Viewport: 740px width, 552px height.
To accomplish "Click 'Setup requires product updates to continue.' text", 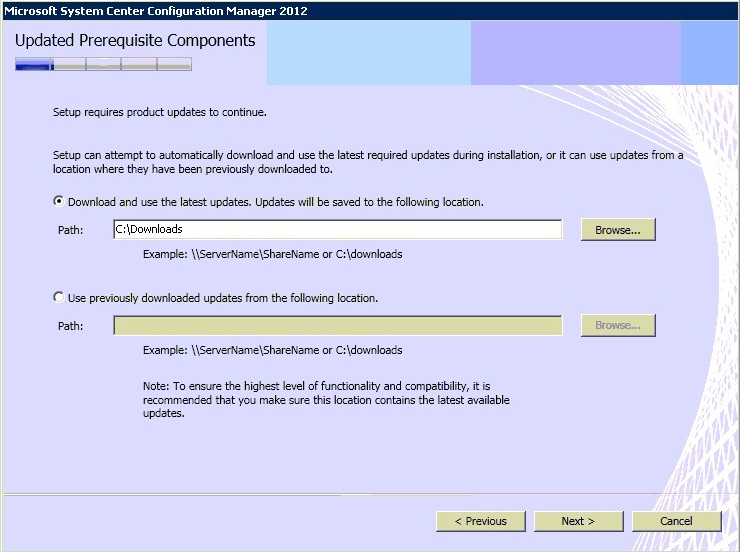I will pos(160,112).
